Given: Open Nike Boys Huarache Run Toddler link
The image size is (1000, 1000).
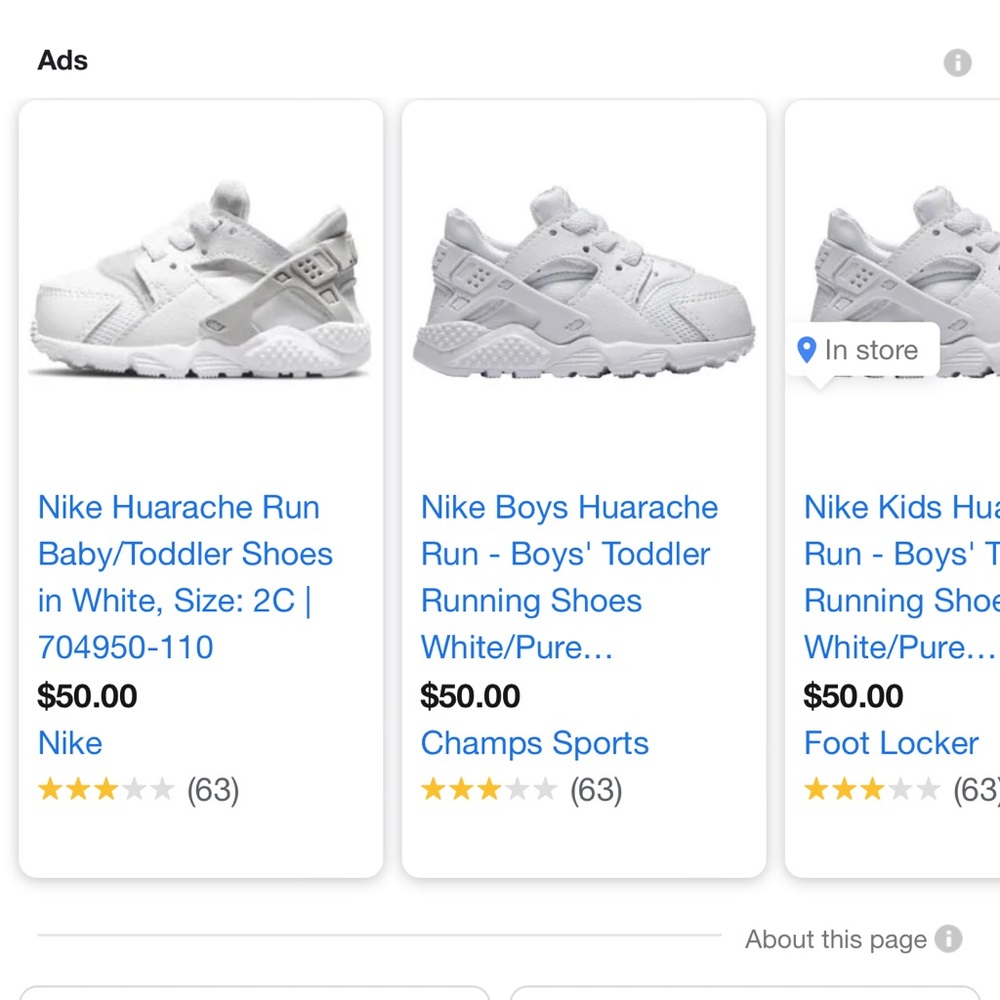Looking at the screenshot, I should click(x=570, y=577).
